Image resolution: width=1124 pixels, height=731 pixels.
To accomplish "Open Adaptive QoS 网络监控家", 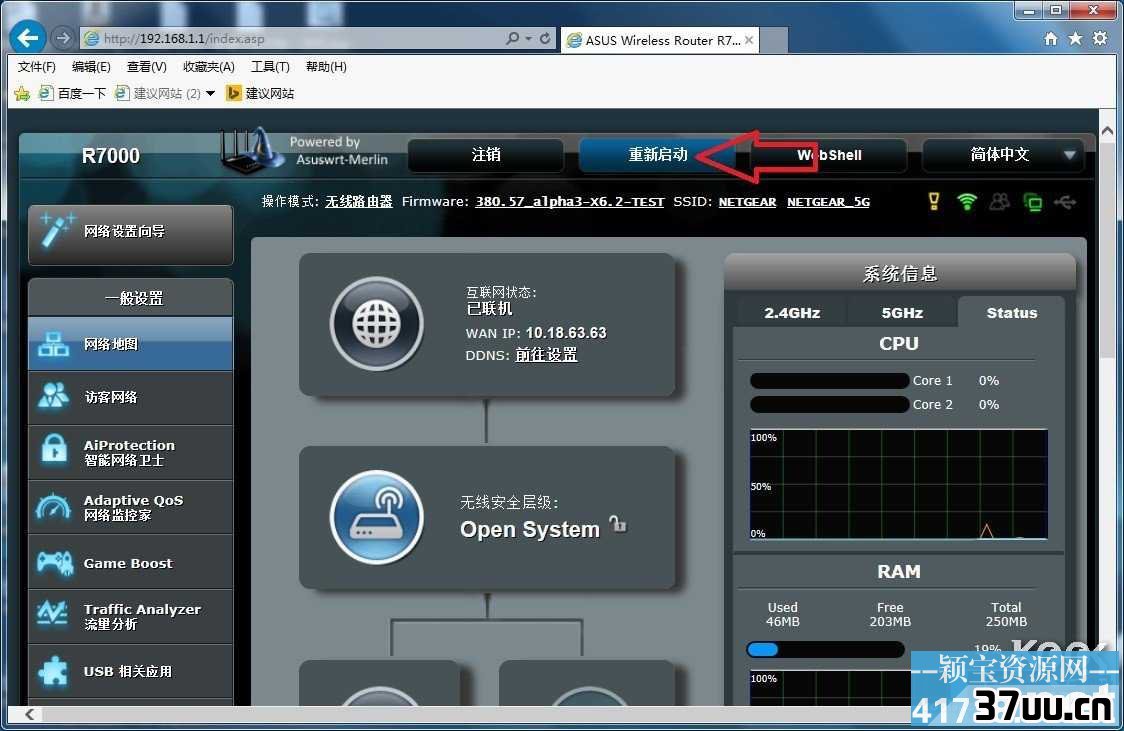I will (130, 507).
